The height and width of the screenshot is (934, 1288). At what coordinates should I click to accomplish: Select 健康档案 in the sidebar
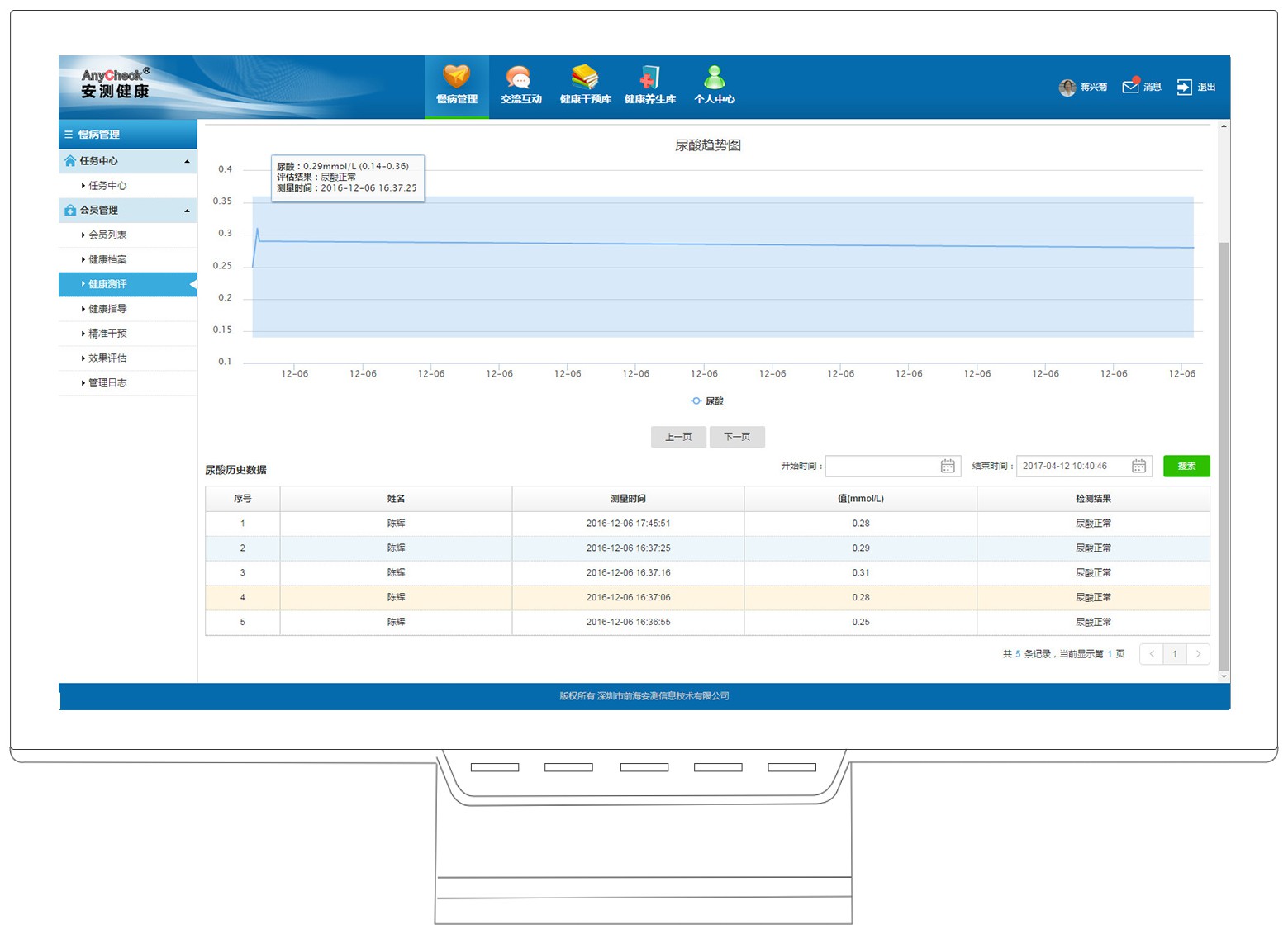click(x=107, y=259)
